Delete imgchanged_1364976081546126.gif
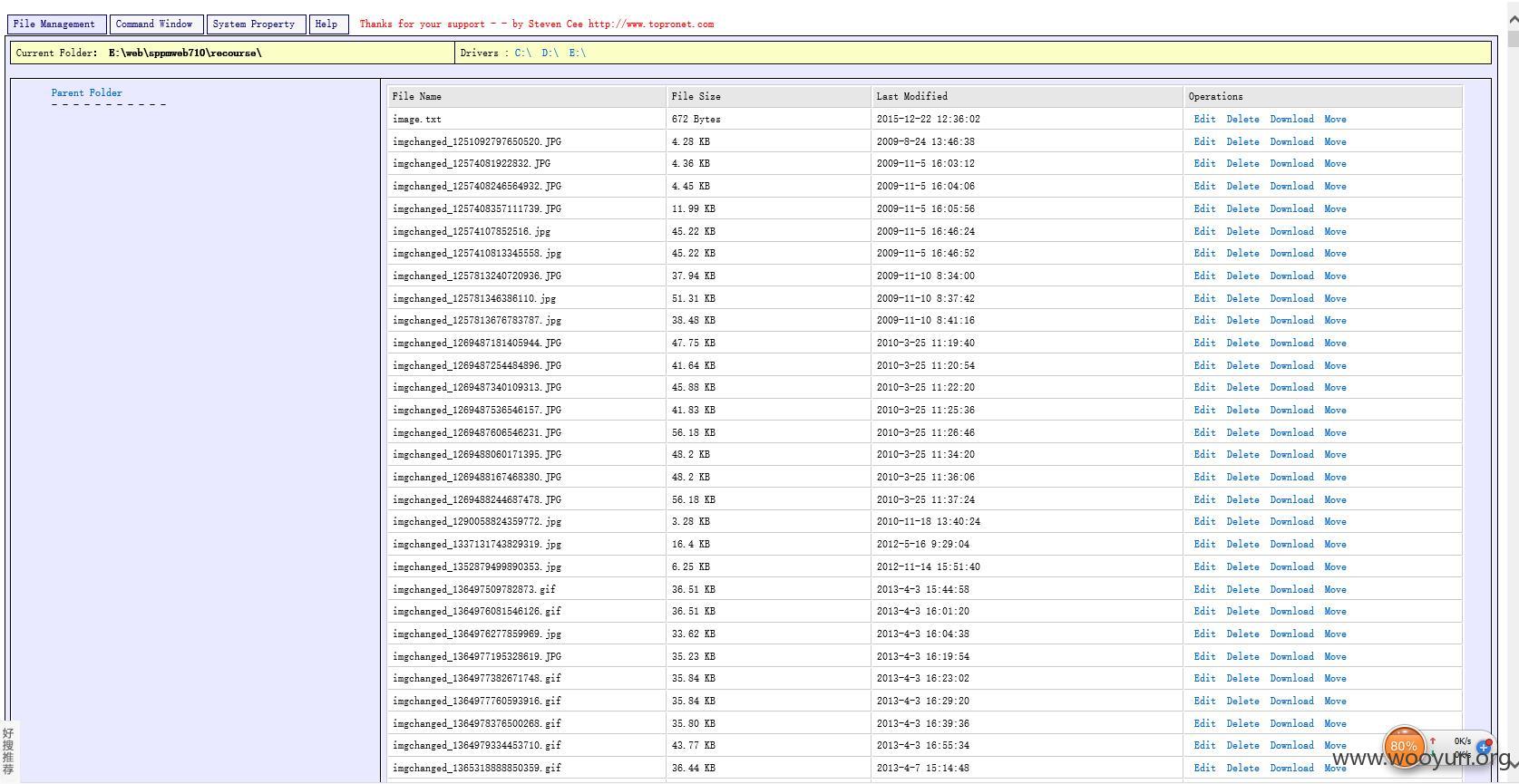 coord(1242,611)
